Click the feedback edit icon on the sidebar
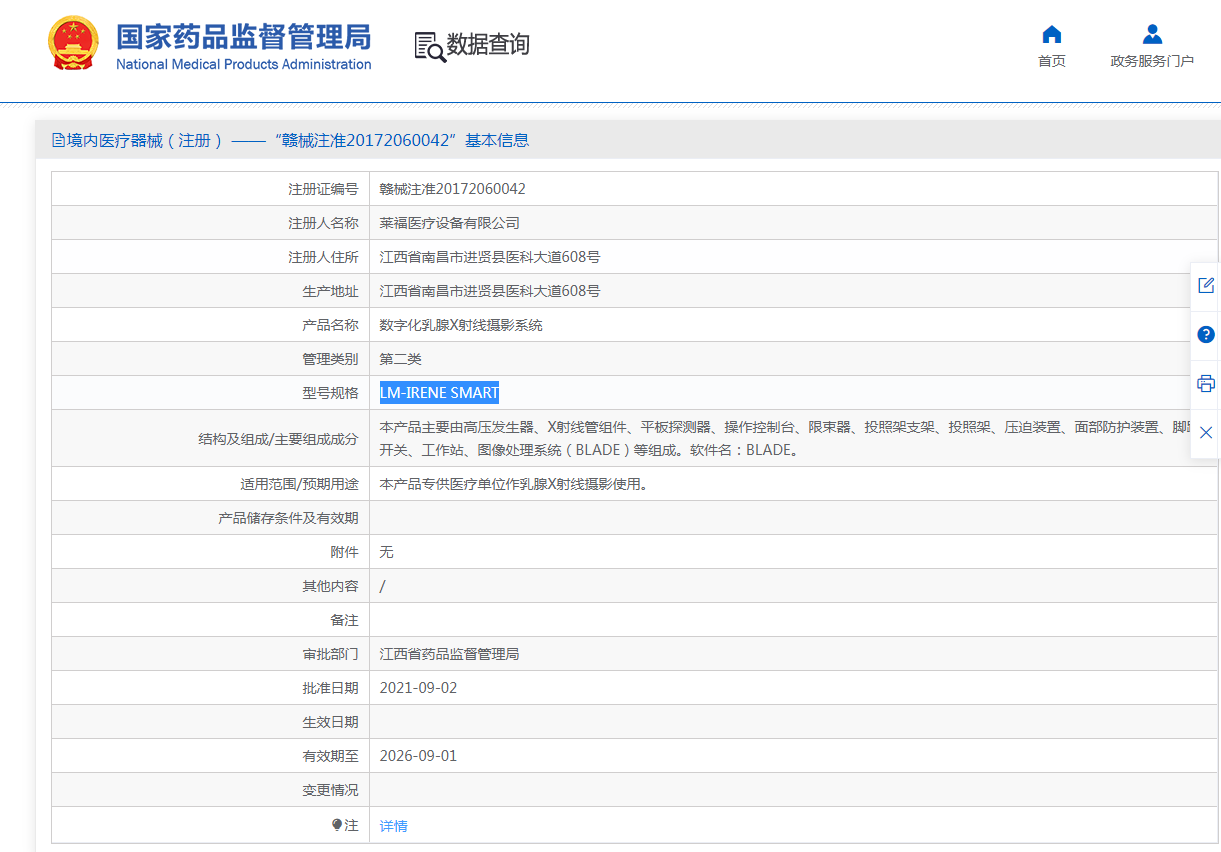 [1206, 285]
